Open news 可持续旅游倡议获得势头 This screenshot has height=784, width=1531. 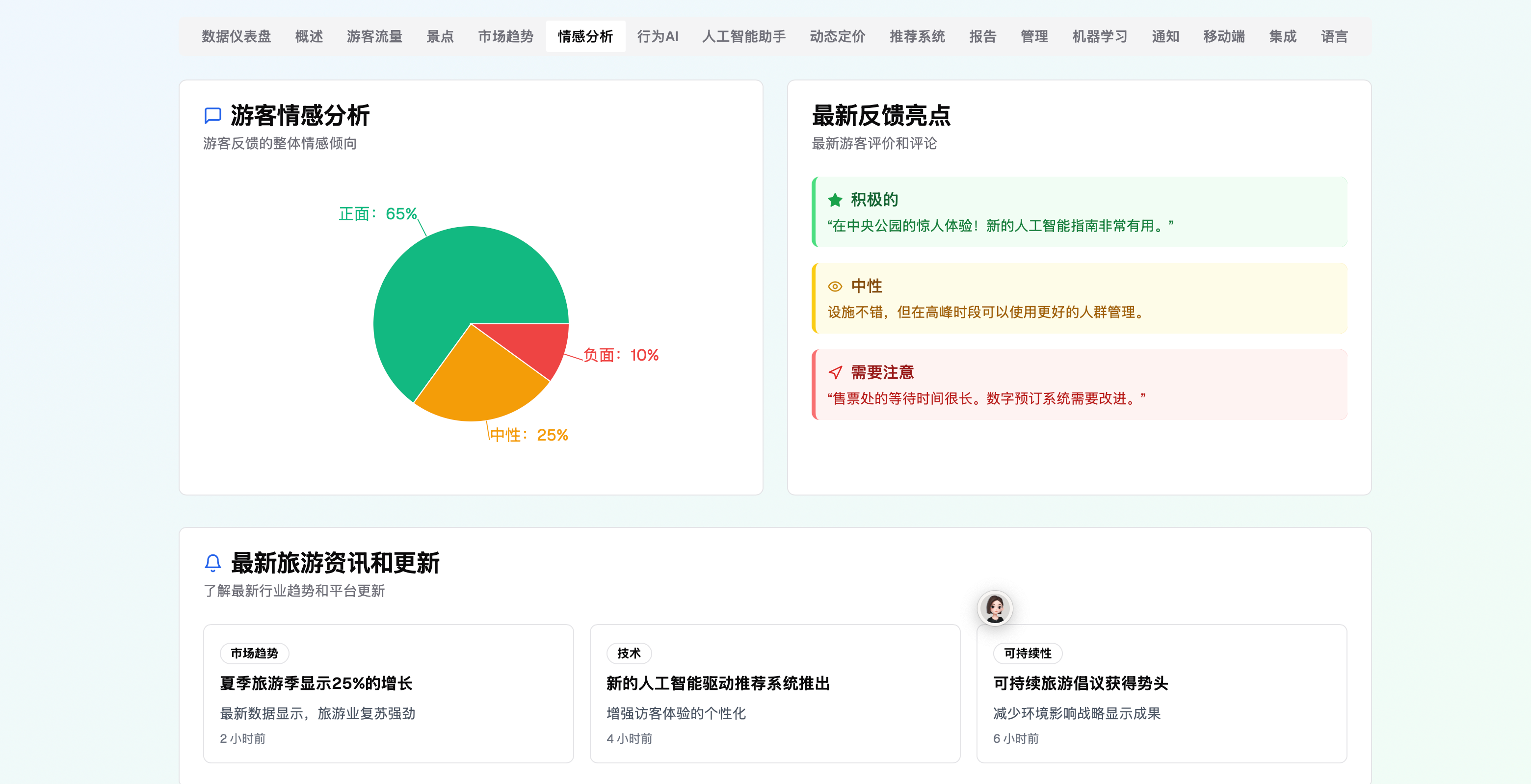(x=1080, y=683)
